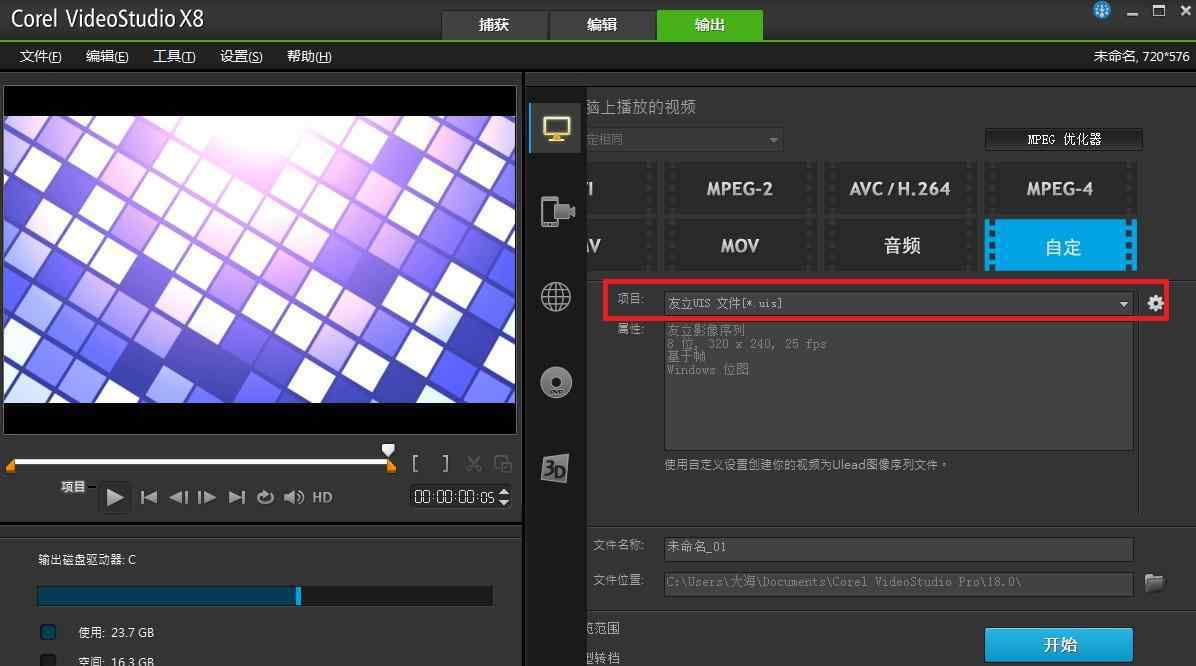Click the preview scrubber playhead handle
Viewport: 1196px width, 666px height.
point(388,449)
